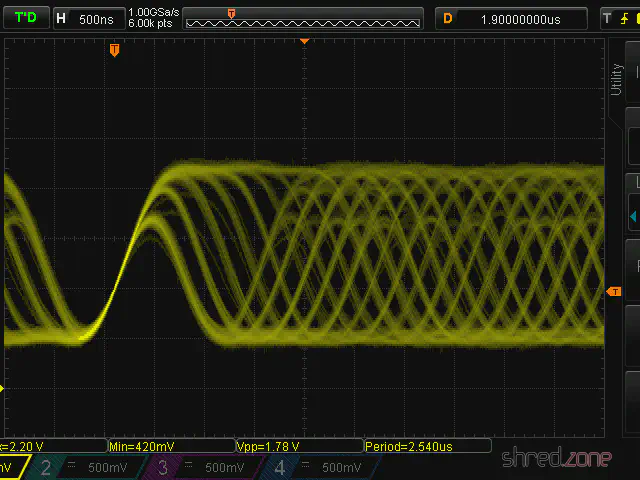Click the blue left arrow in side menu
Screen dimensions: 640x480
pos(633,215)
